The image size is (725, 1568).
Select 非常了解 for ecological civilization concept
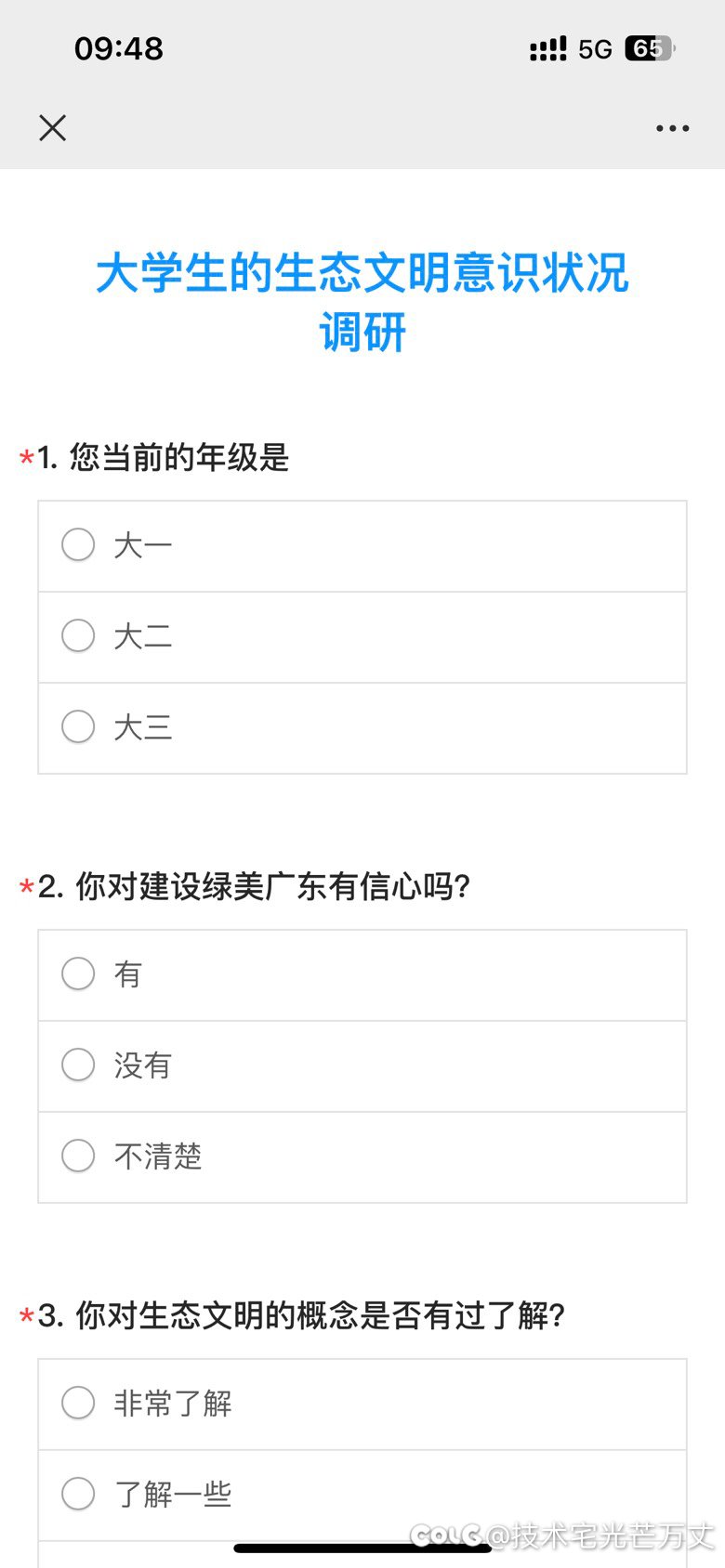(362, 1405)
